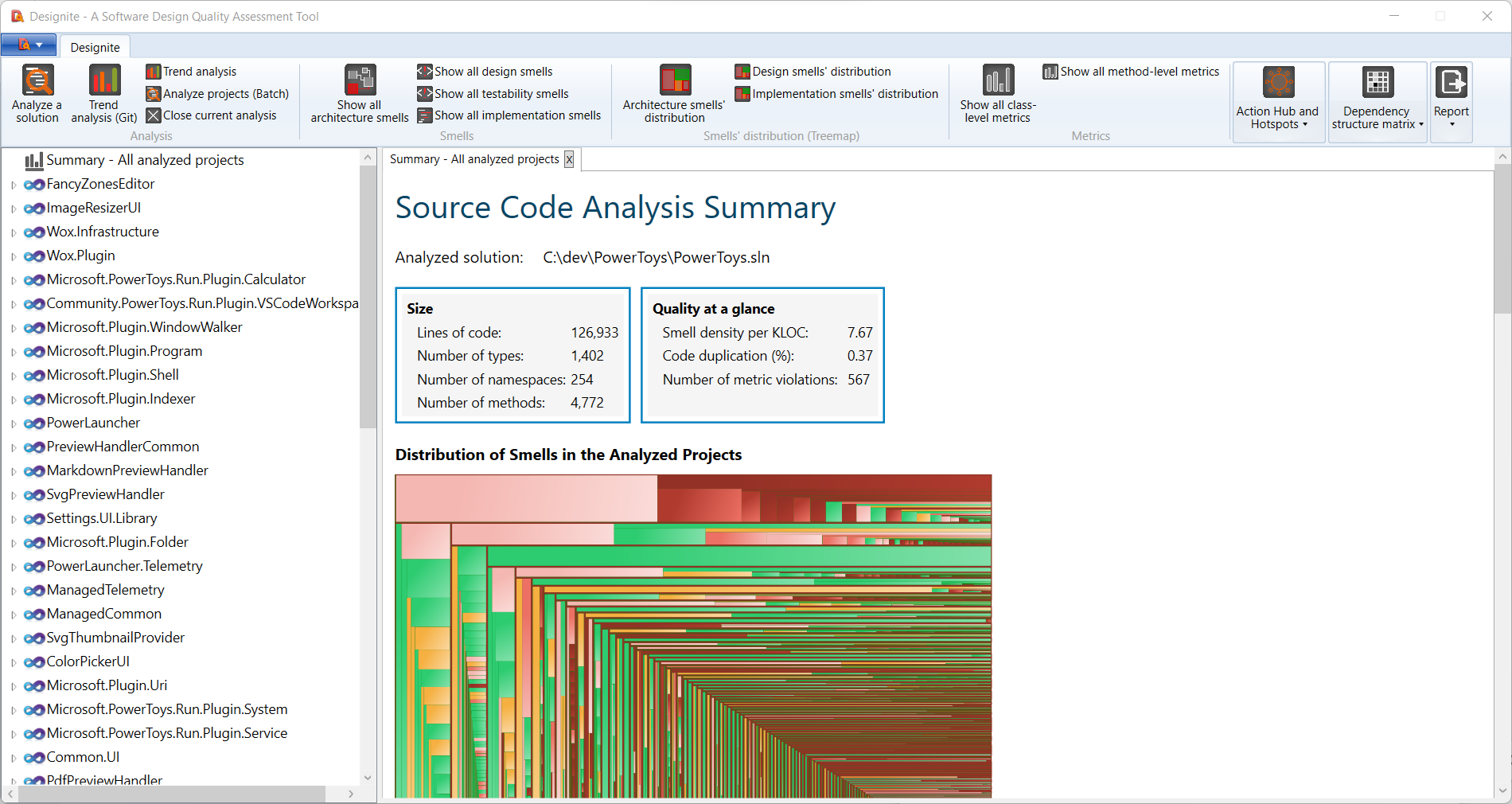
Task: Select Microsoft.Plugin.Indexer in the tree
Action: [121, 399]
